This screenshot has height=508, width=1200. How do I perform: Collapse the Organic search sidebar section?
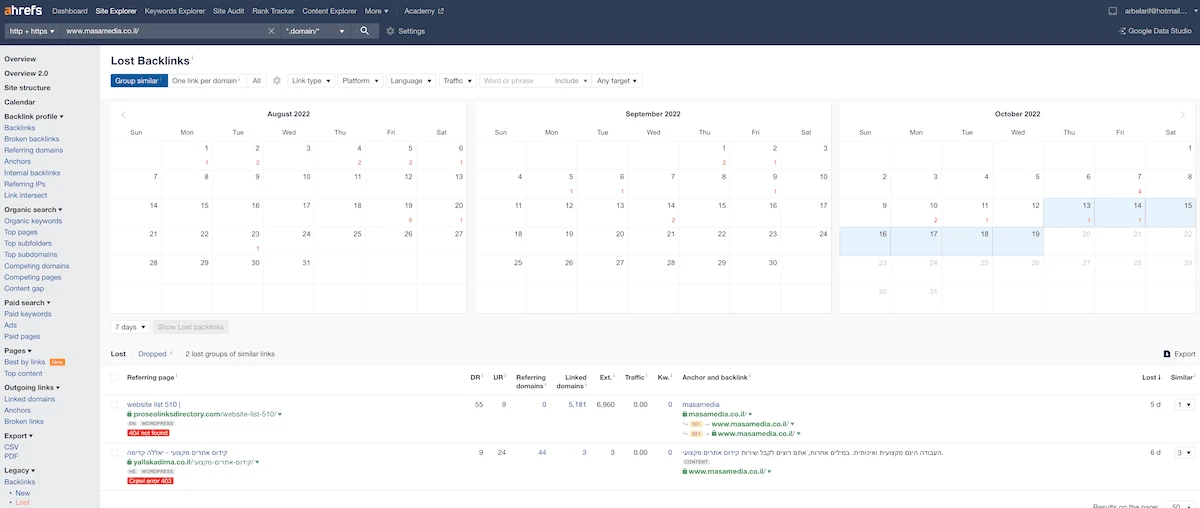(33, 209)
